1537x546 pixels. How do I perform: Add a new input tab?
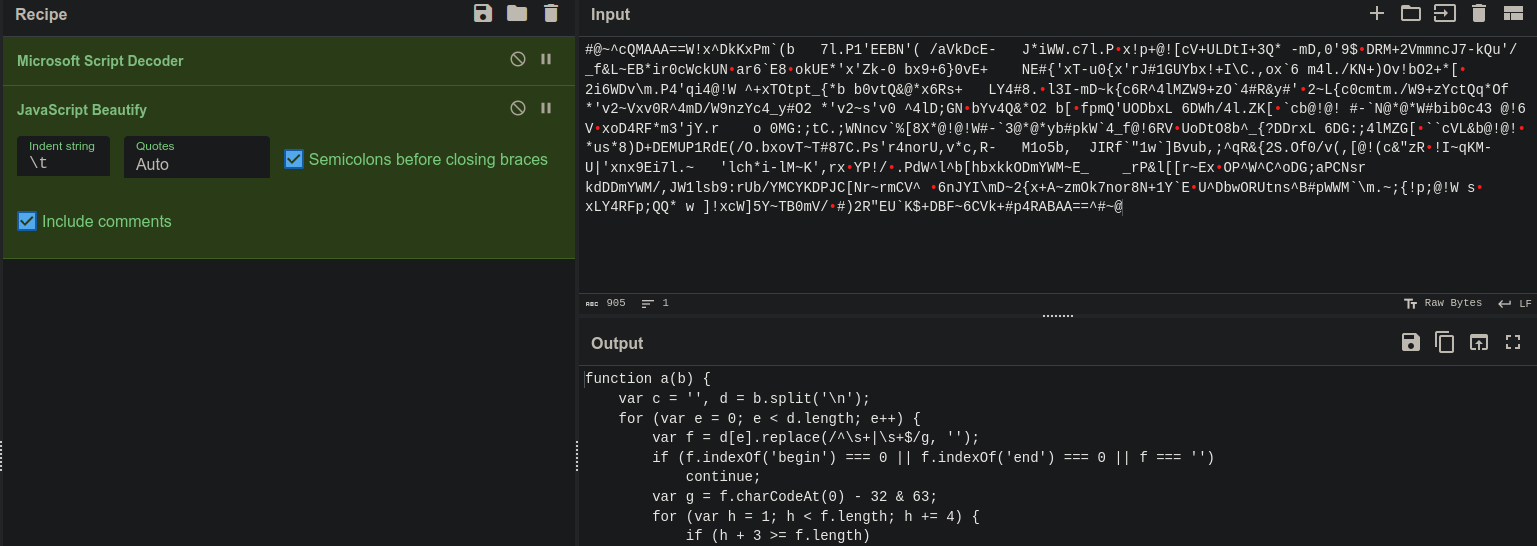pos(1377,13)
